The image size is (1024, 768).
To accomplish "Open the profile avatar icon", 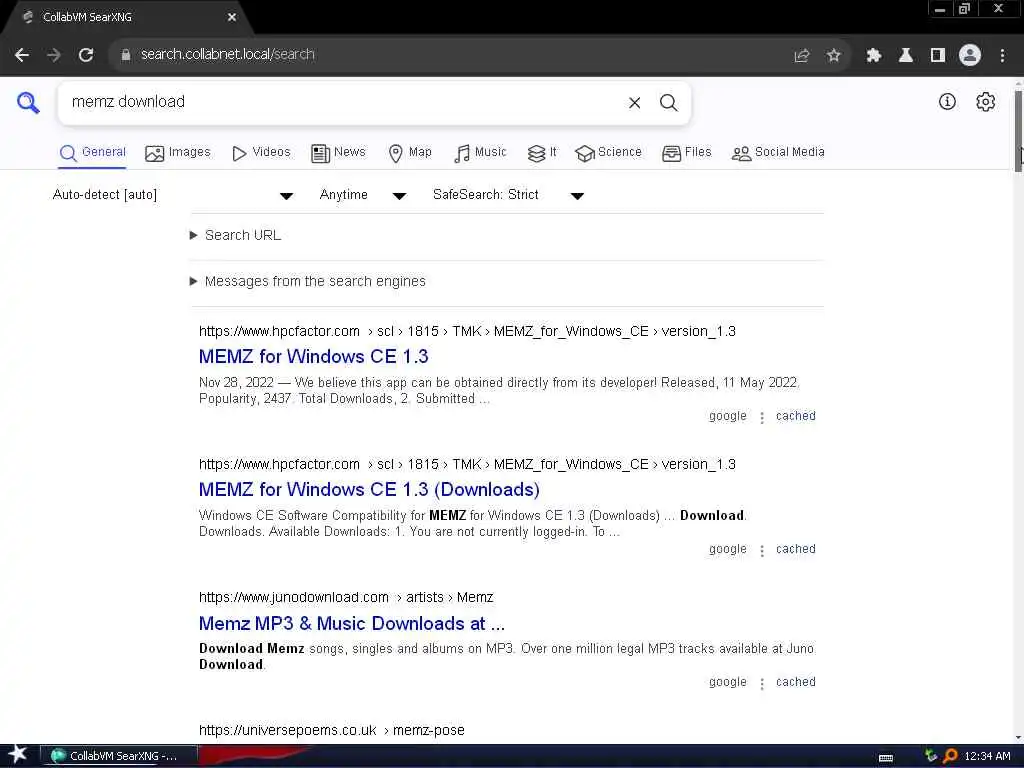I will pyautogui.click(x=970, y=56).
